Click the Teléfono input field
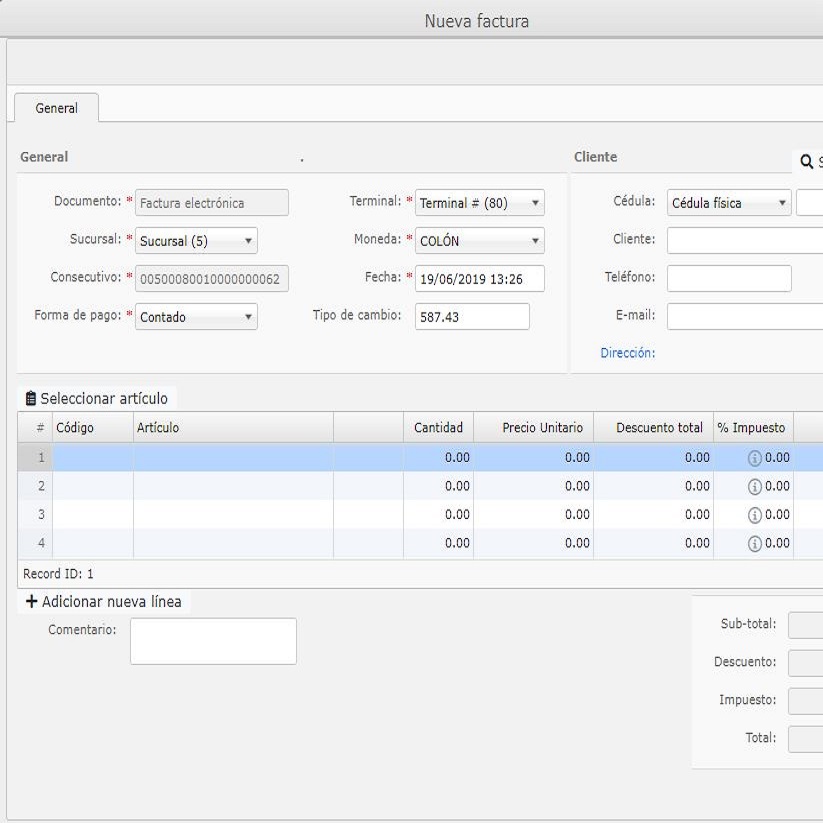Image resolution: width=823 pixels, height=823 pixels. (x=728, y=278)
